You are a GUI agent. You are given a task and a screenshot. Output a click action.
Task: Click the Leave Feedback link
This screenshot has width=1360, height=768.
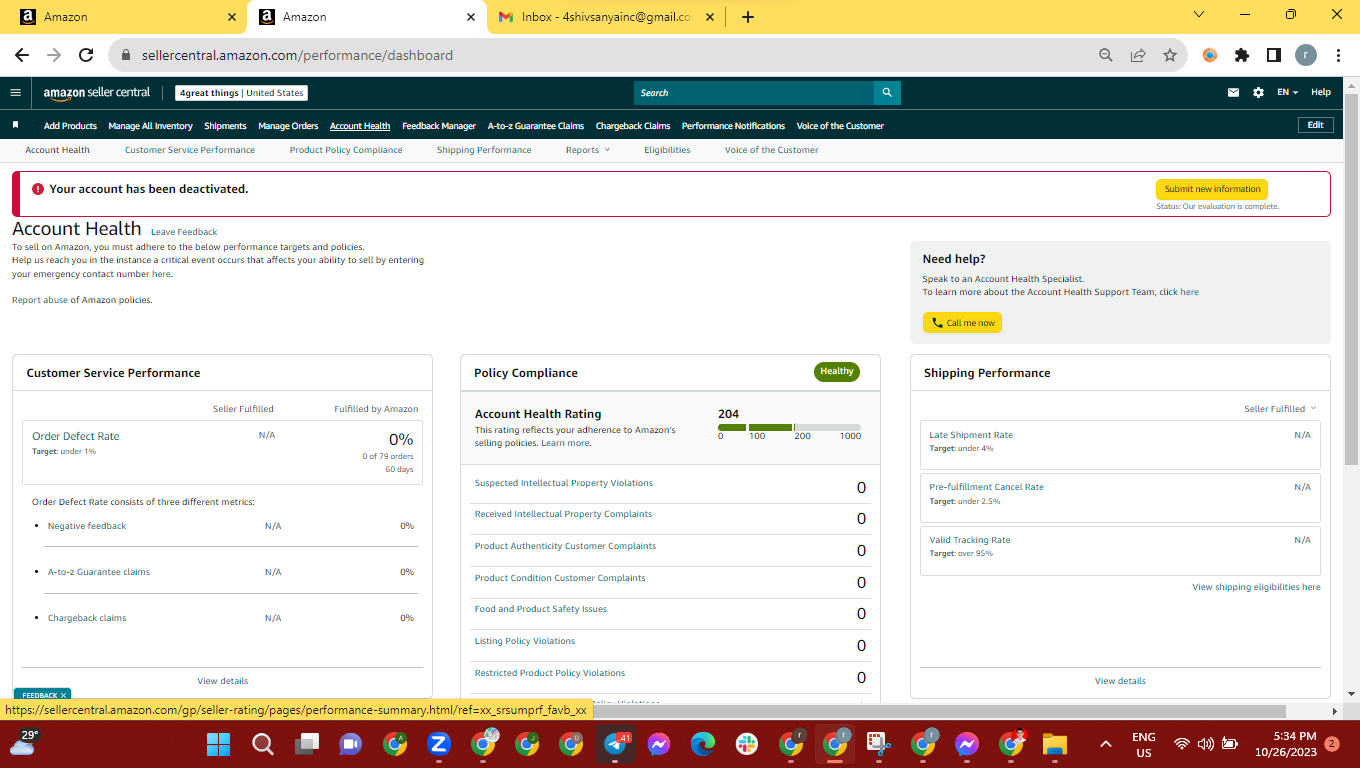pos(184,232)
